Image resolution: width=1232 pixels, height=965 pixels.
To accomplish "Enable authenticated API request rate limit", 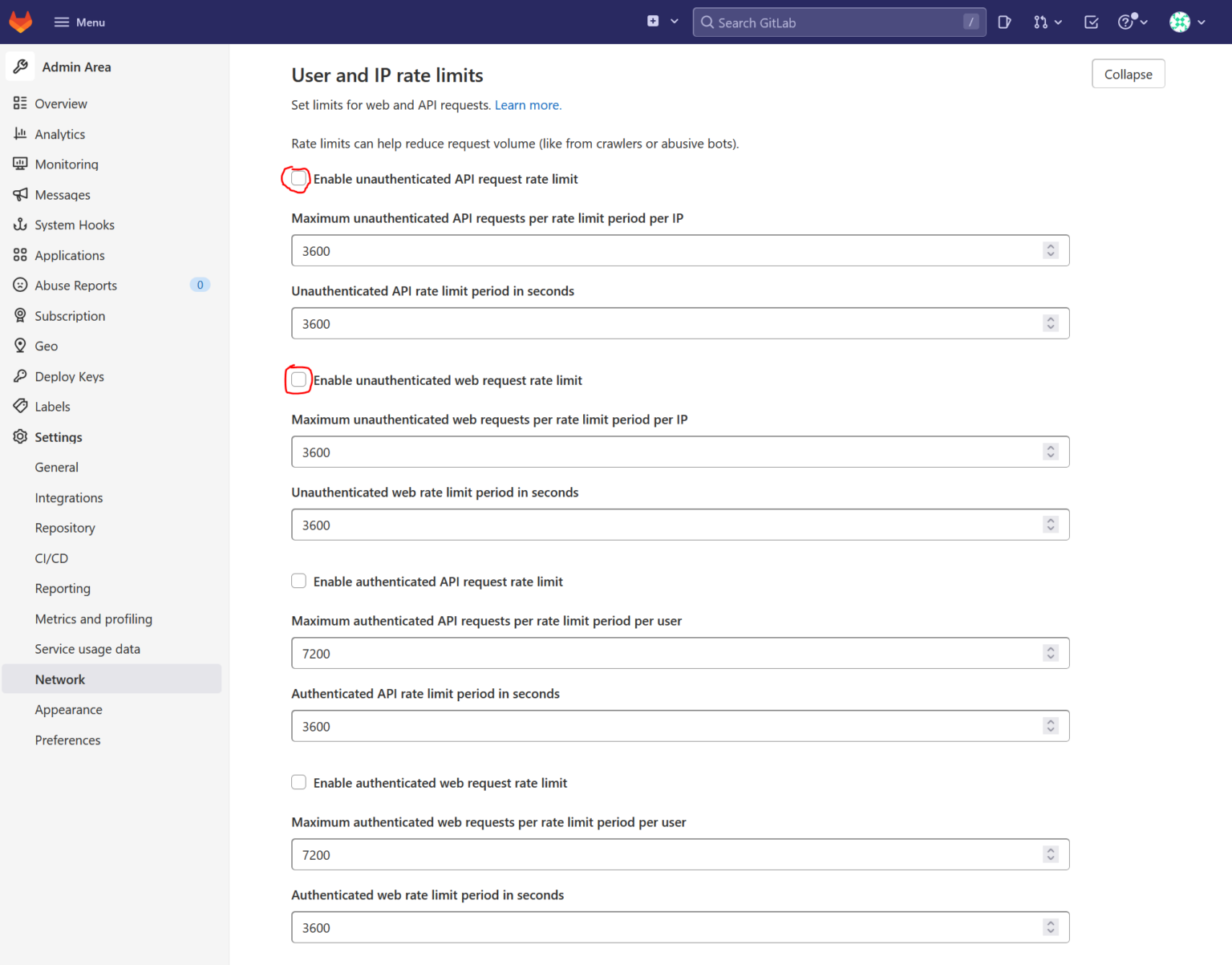I will (x=298, y=581).
